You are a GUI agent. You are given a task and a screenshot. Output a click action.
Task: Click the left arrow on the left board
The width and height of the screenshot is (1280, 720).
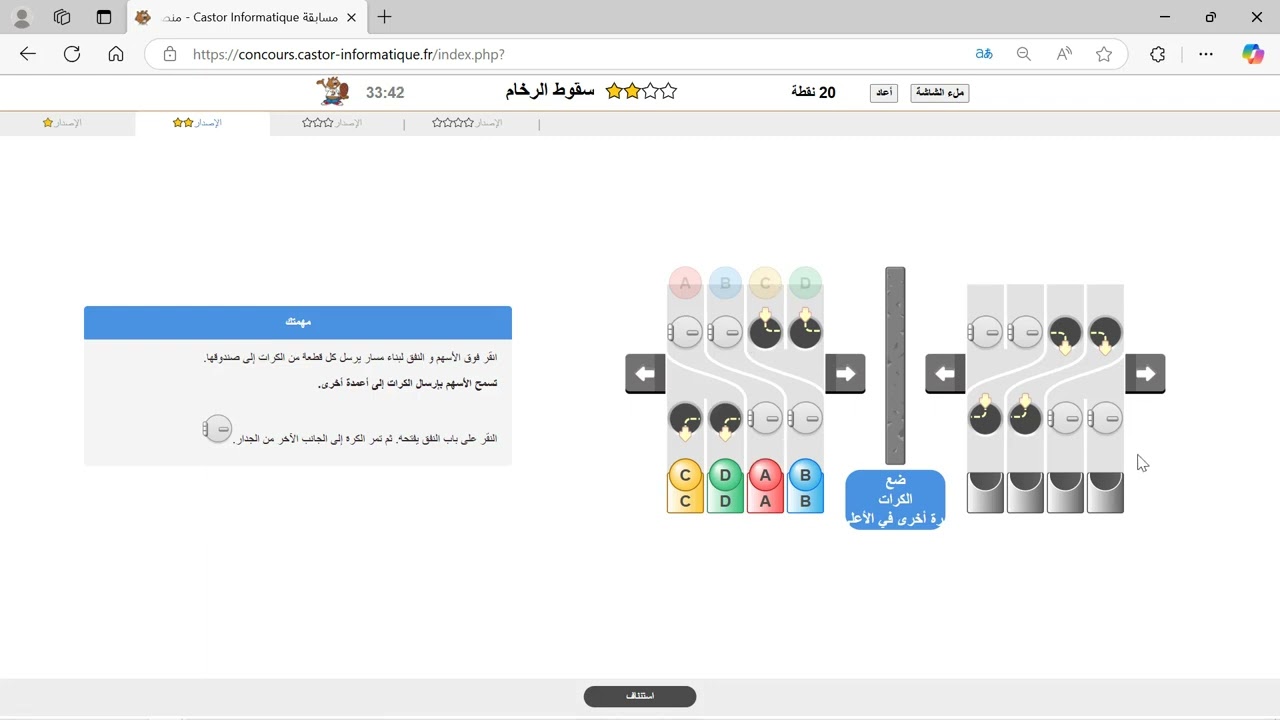tap(646, 374)
